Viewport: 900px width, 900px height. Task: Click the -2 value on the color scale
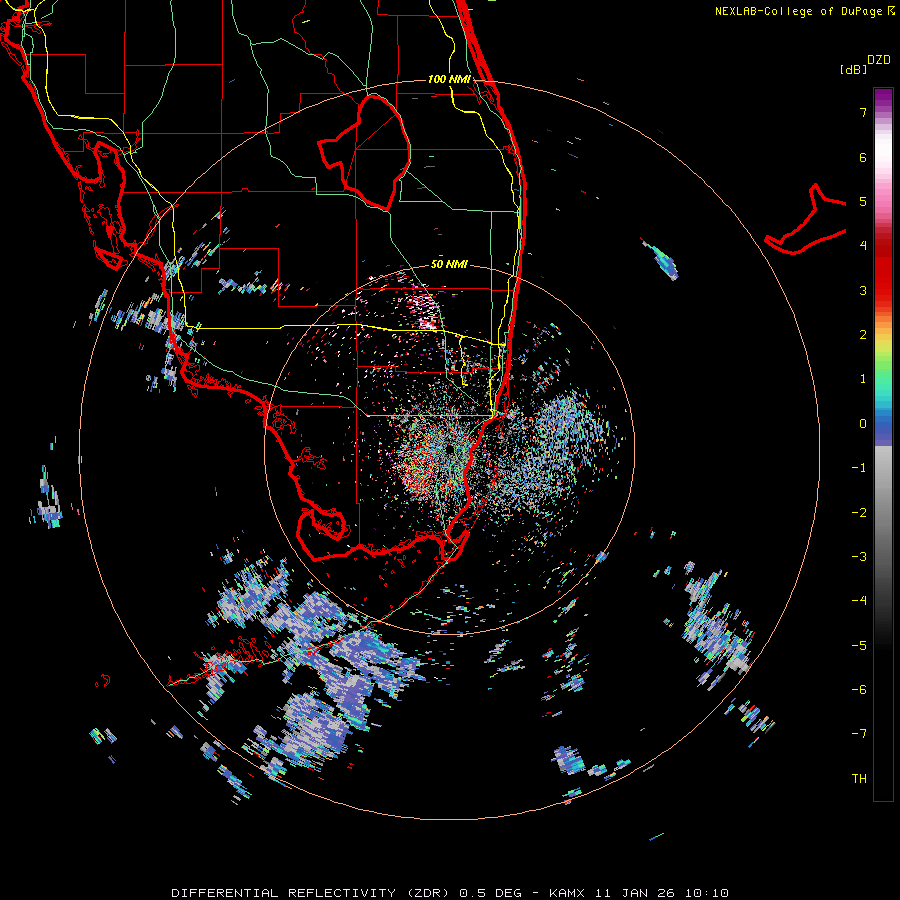click(859, 513)
